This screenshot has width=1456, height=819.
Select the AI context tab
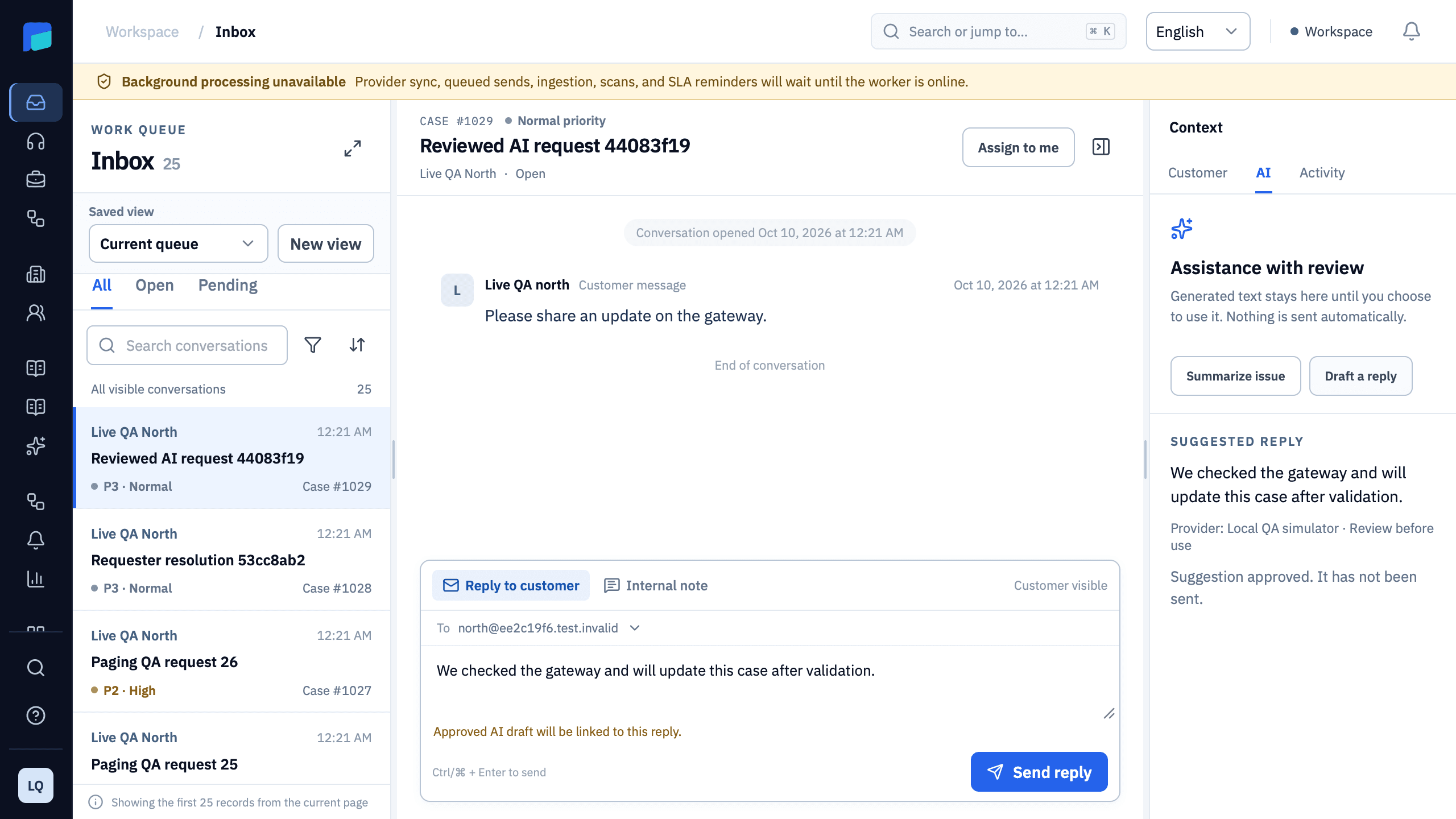pos(1263,172)
